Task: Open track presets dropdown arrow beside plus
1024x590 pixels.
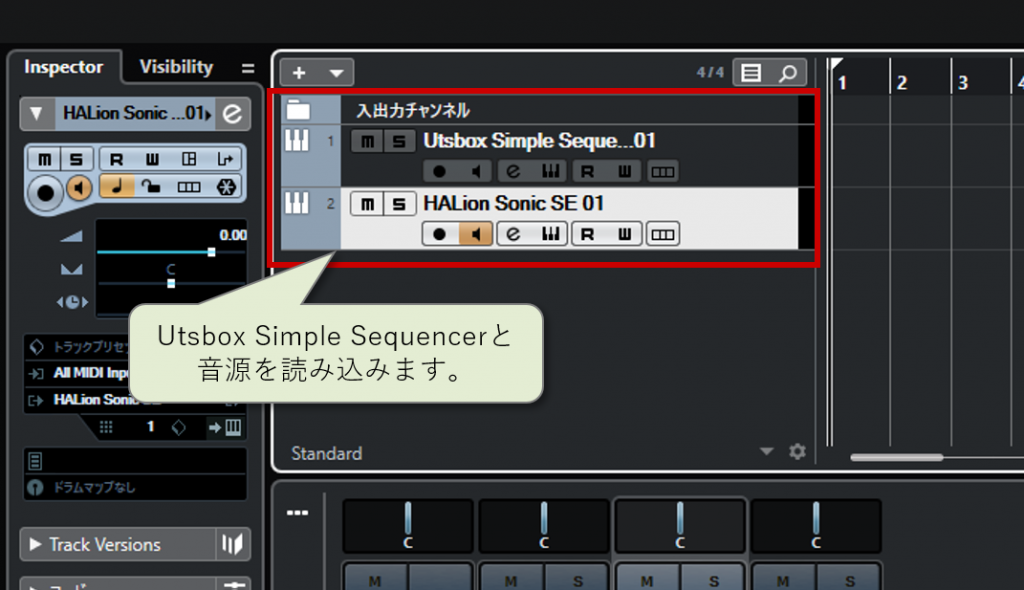Action: pos(336,73)
